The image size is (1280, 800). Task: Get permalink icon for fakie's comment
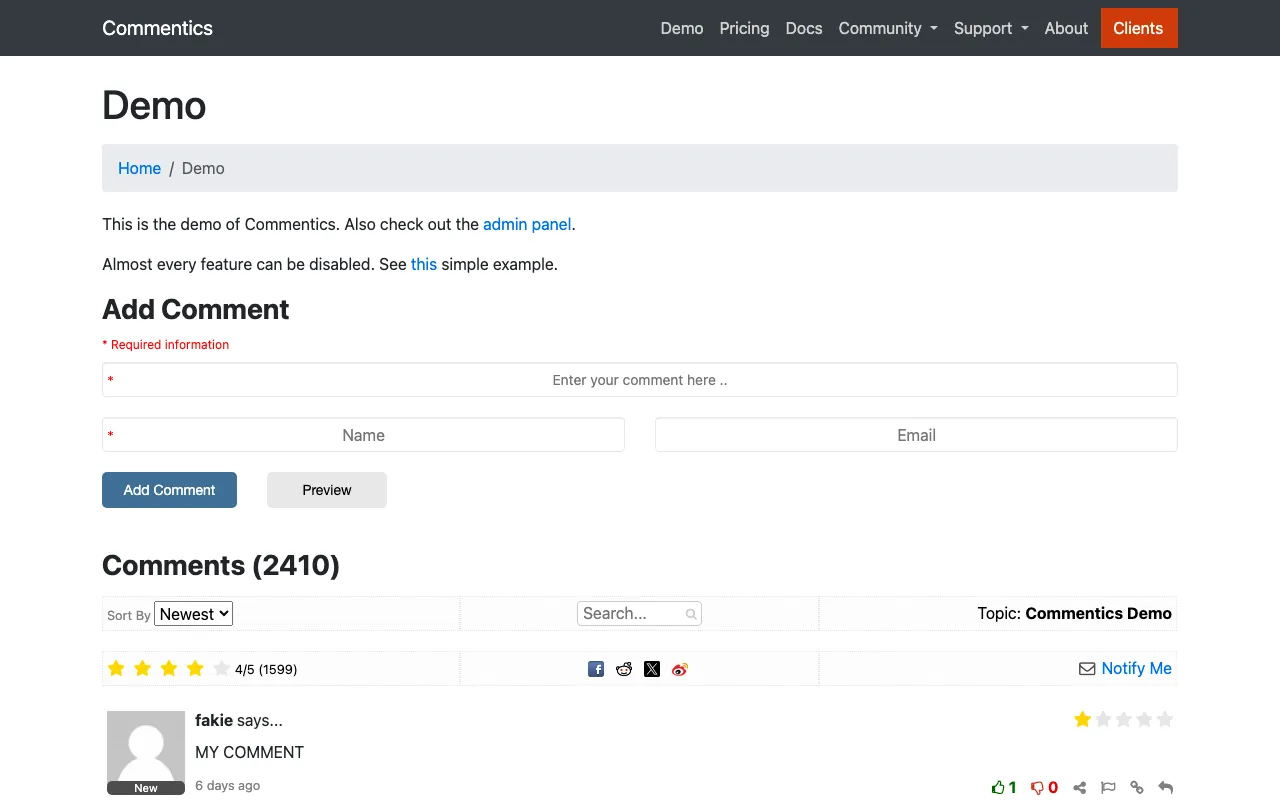pos(1137,788)
